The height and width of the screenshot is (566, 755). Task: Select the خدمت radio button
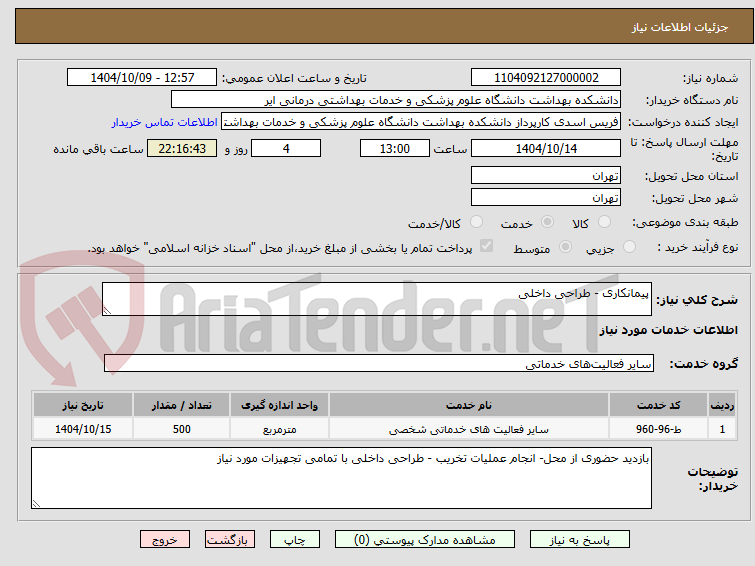click(547, 222)
